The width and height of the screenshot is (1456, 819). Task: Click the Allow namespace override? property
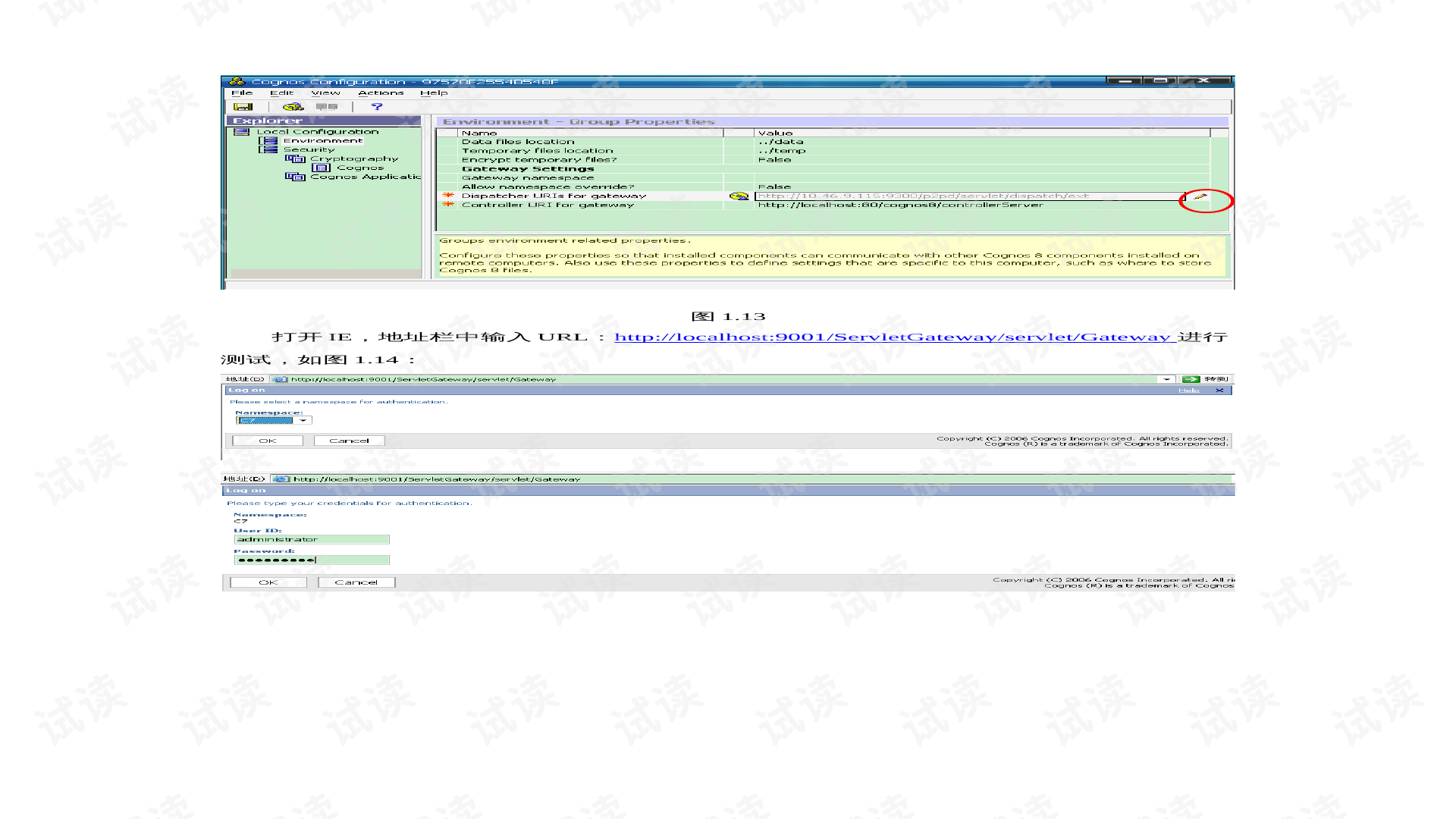pyautogui.click(x=548, y=187)
